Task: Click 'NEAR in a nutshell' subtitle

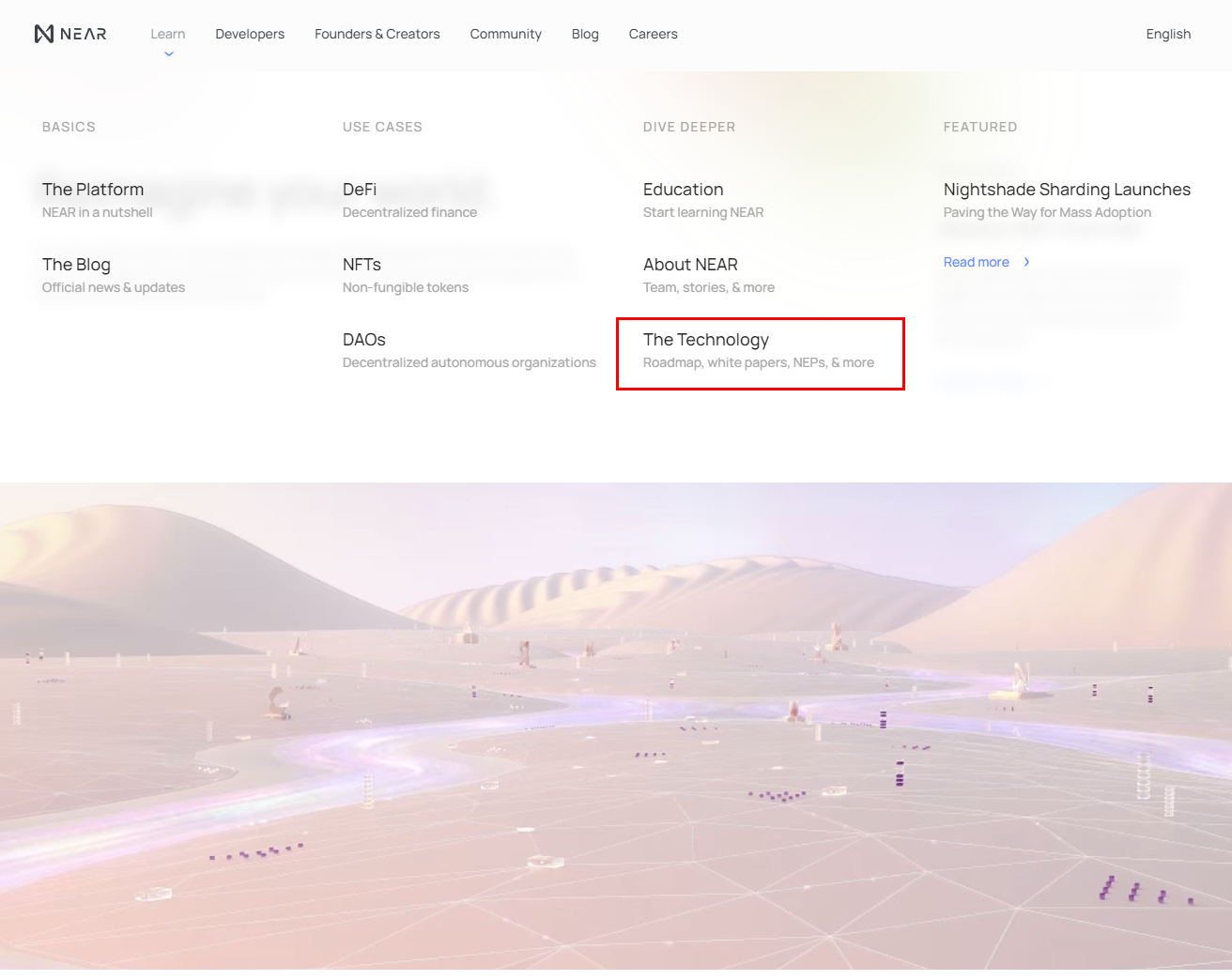Action: [98, 212]
